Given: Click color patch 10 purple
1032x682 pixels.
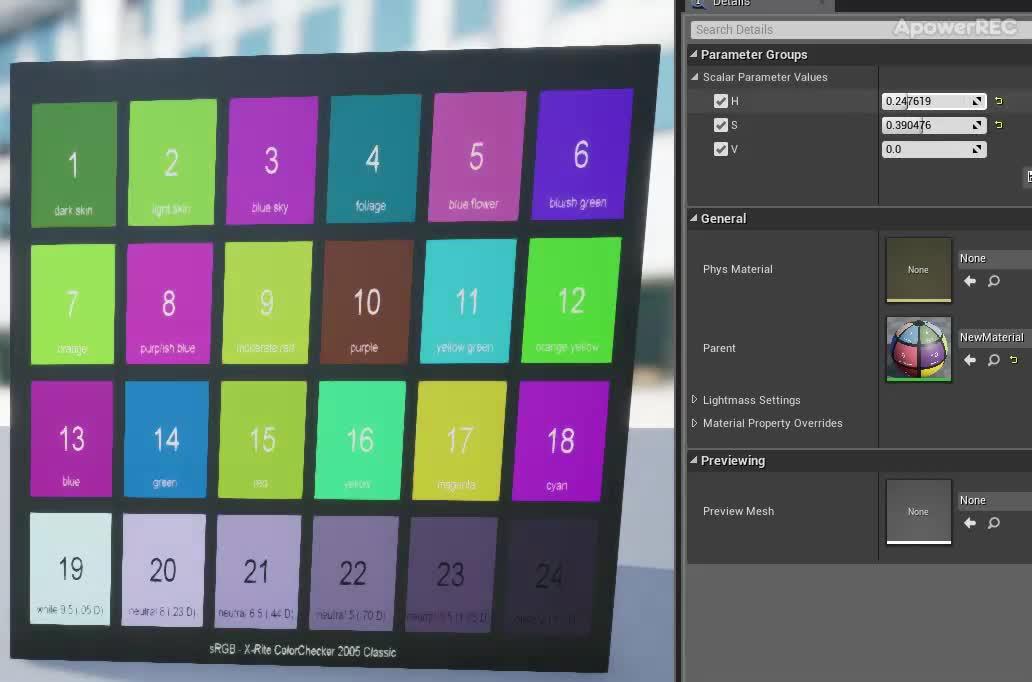Looking at the screenshot, I should click(367, 302).
